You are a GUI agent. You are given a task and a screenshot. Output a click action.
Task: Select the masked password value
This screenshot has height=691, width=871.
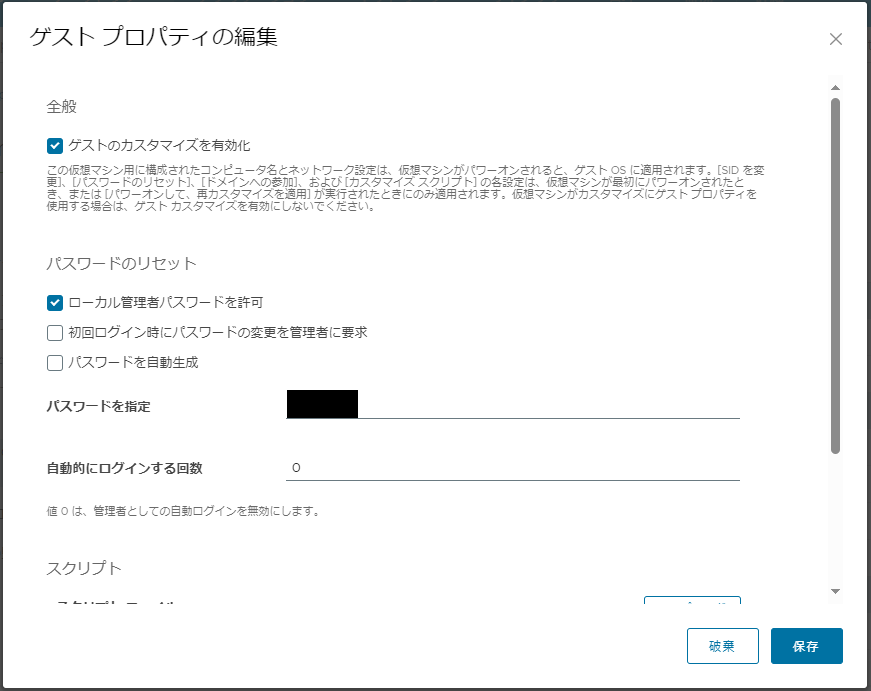pos(320,405)
